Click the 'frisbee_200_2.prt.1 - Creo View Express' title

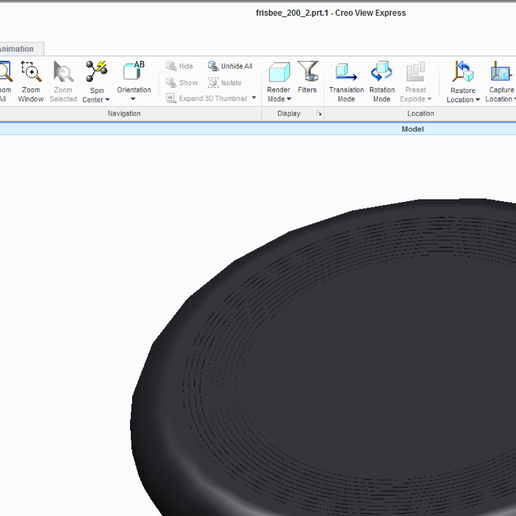click(331, 13)
